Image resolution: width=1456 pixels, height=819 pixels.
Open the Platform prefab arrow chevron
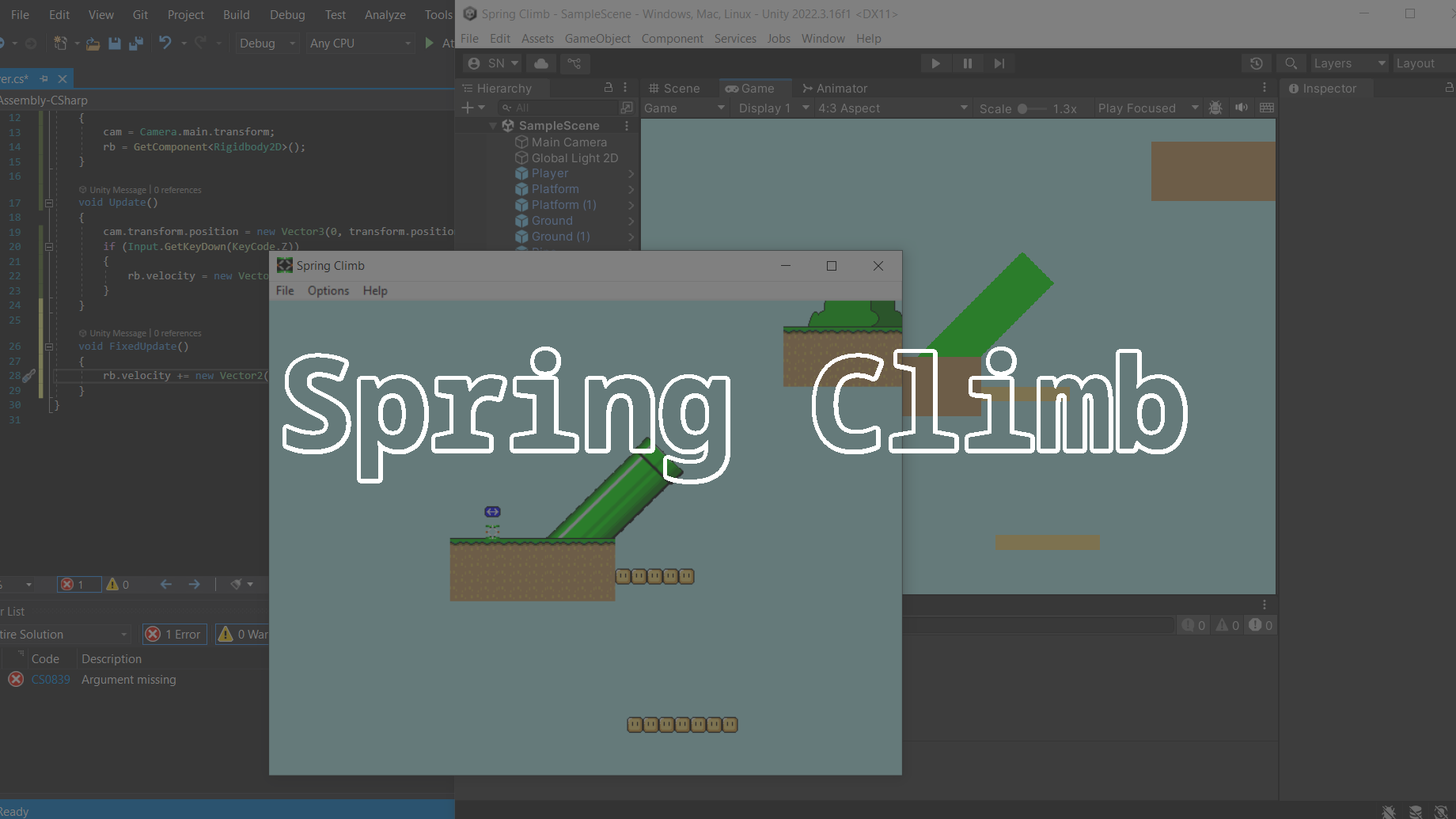tap(631, 189)
